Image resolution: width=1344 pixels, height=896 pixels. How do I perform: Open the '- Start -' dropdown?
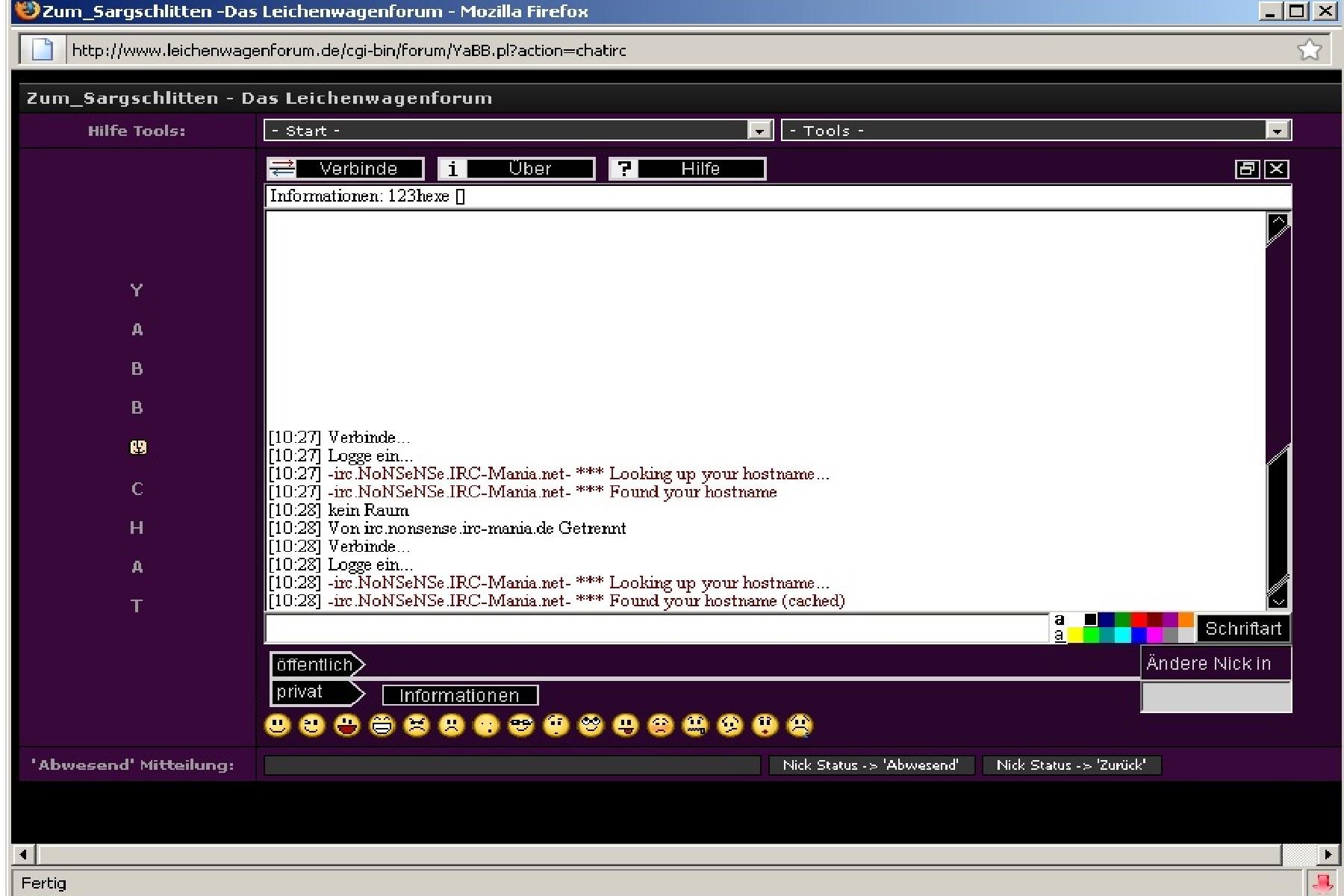tap(518, 131)
